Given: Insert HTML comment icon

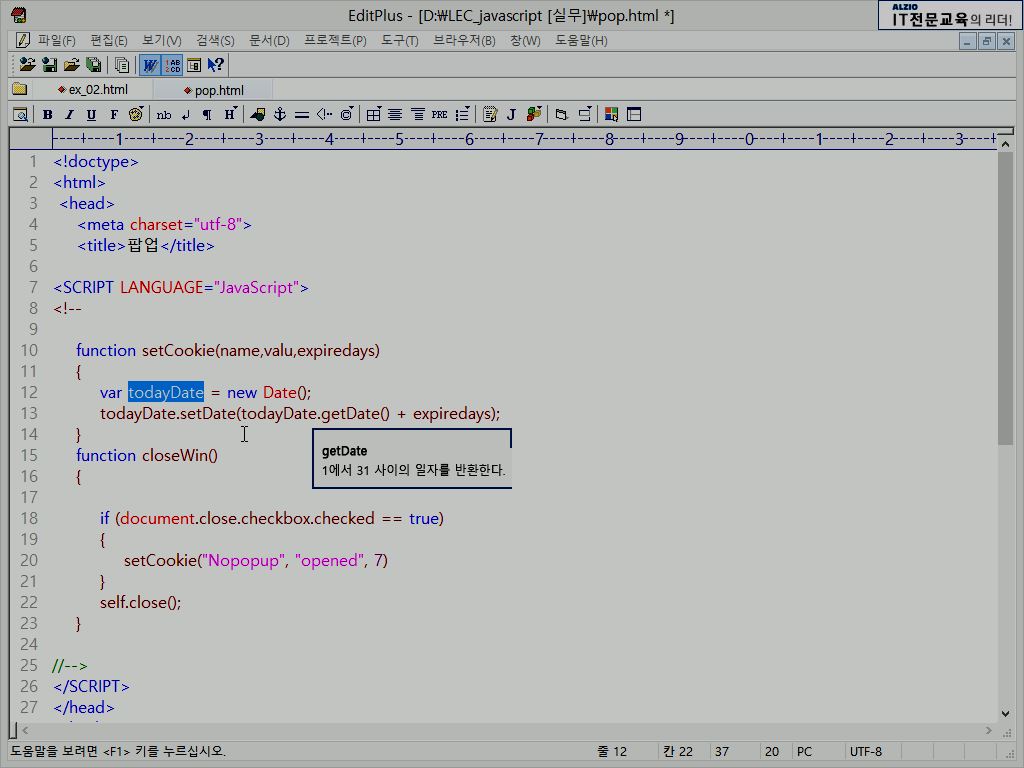Looking at the screenshot, I should (324, 115).
